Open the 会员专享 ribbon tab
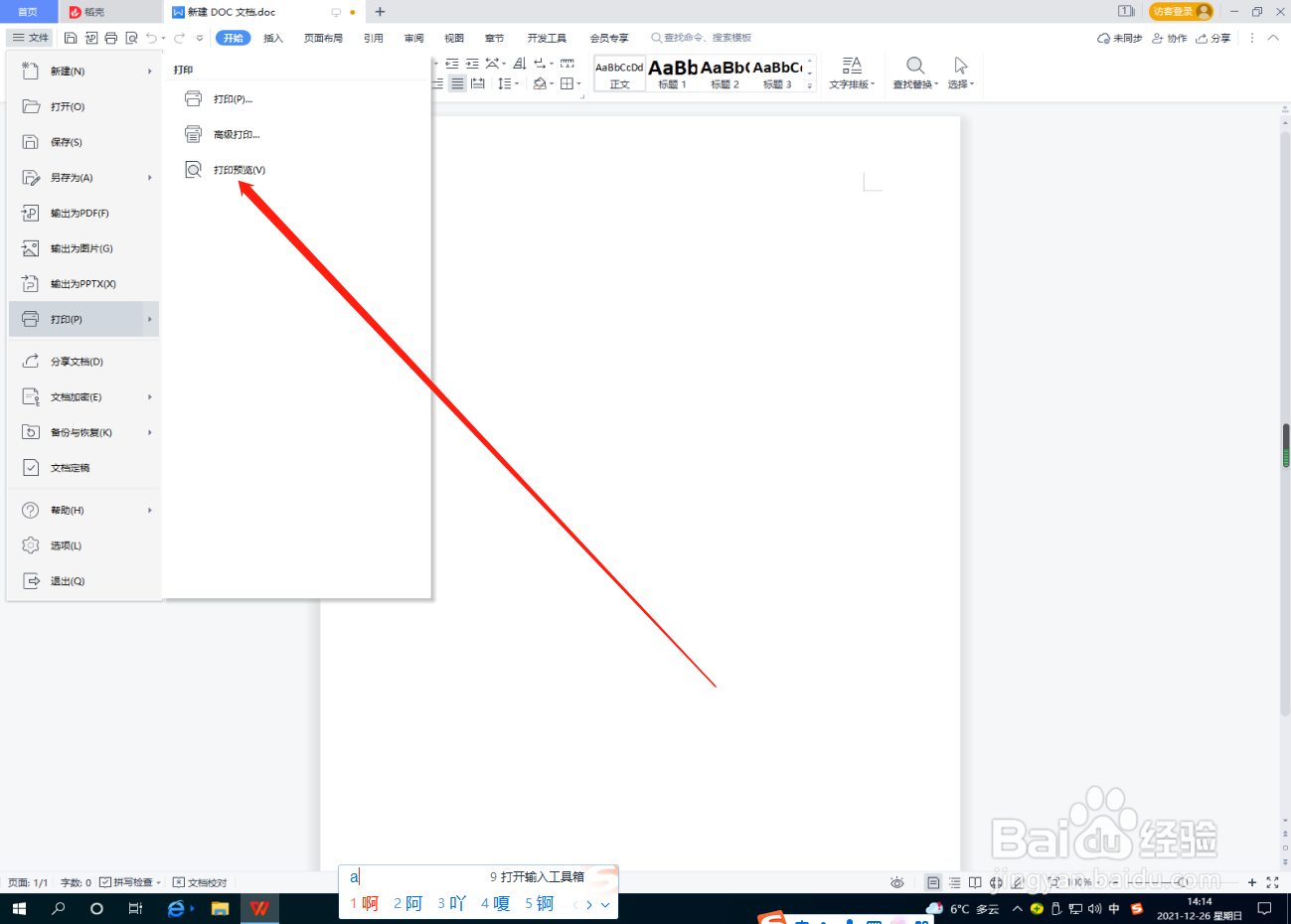Screen dimensions: 1291x924 (609, 38)
